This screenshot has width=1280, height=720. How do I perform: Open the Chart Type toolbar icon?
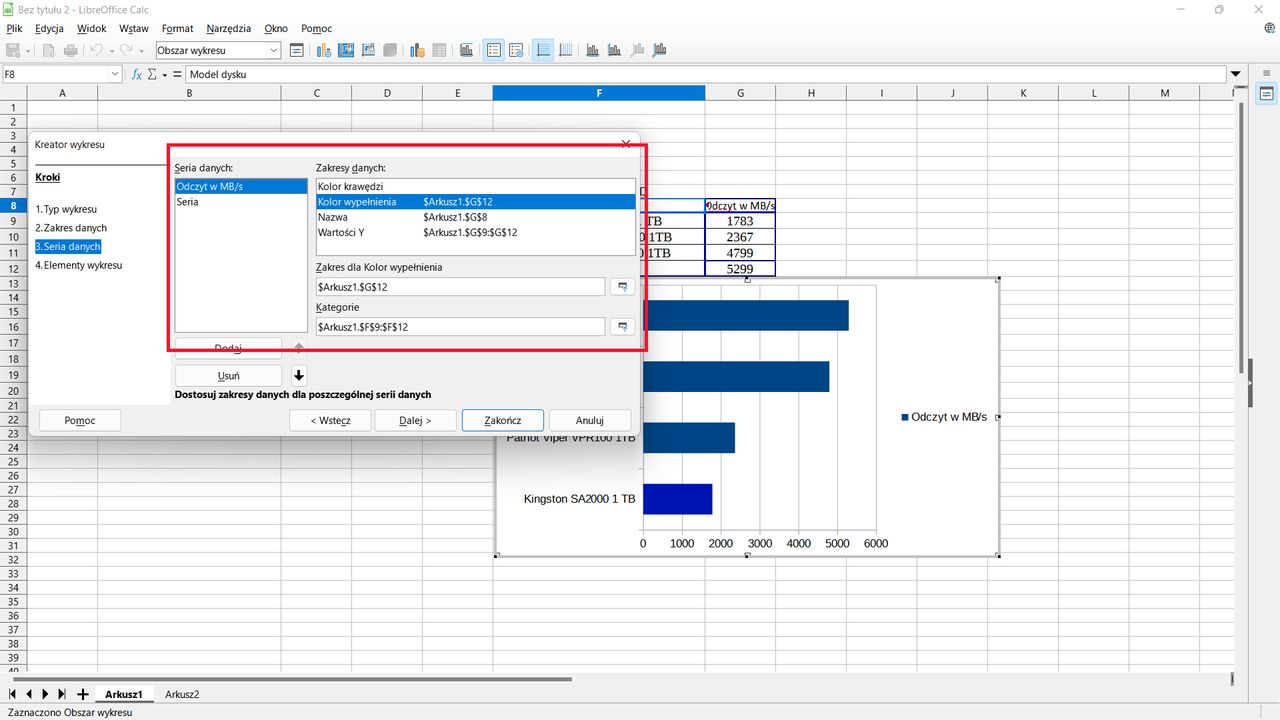324,50
